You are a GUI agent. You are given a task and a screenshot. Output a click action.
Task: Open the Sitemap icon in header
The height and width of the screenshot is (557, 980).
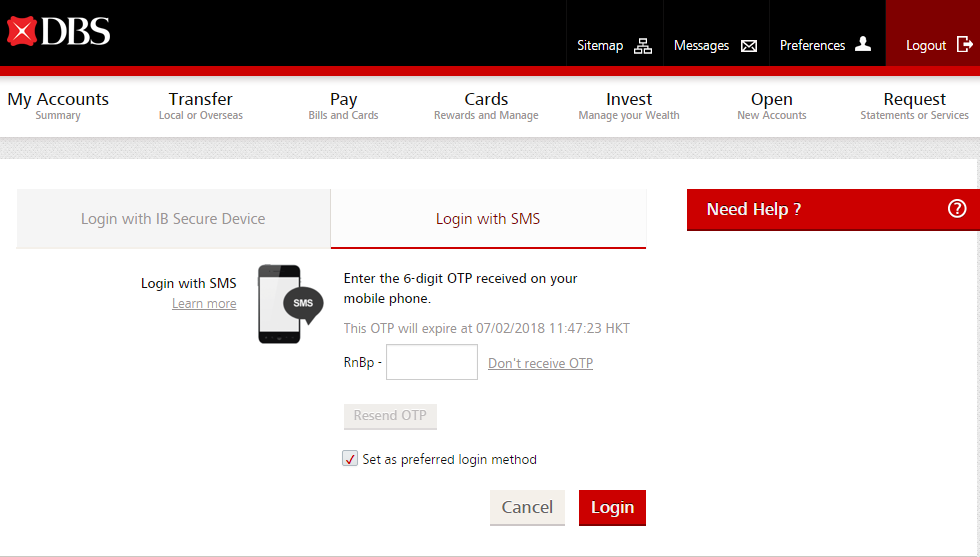coord(643,46)
